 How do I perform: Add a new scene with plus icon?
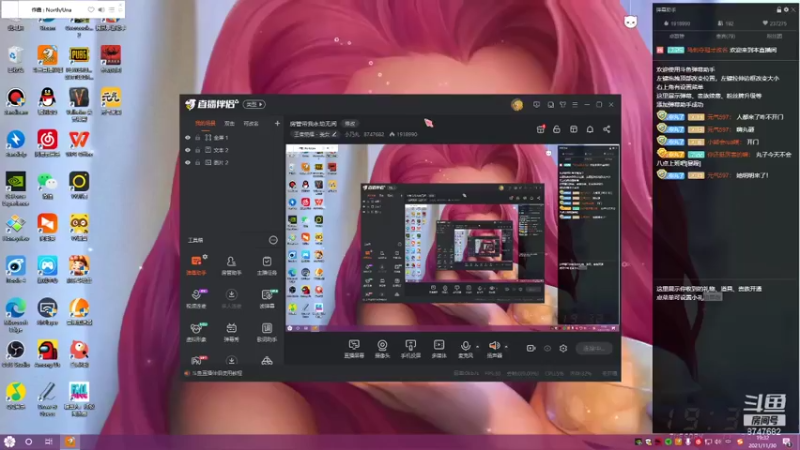(277, 123)
